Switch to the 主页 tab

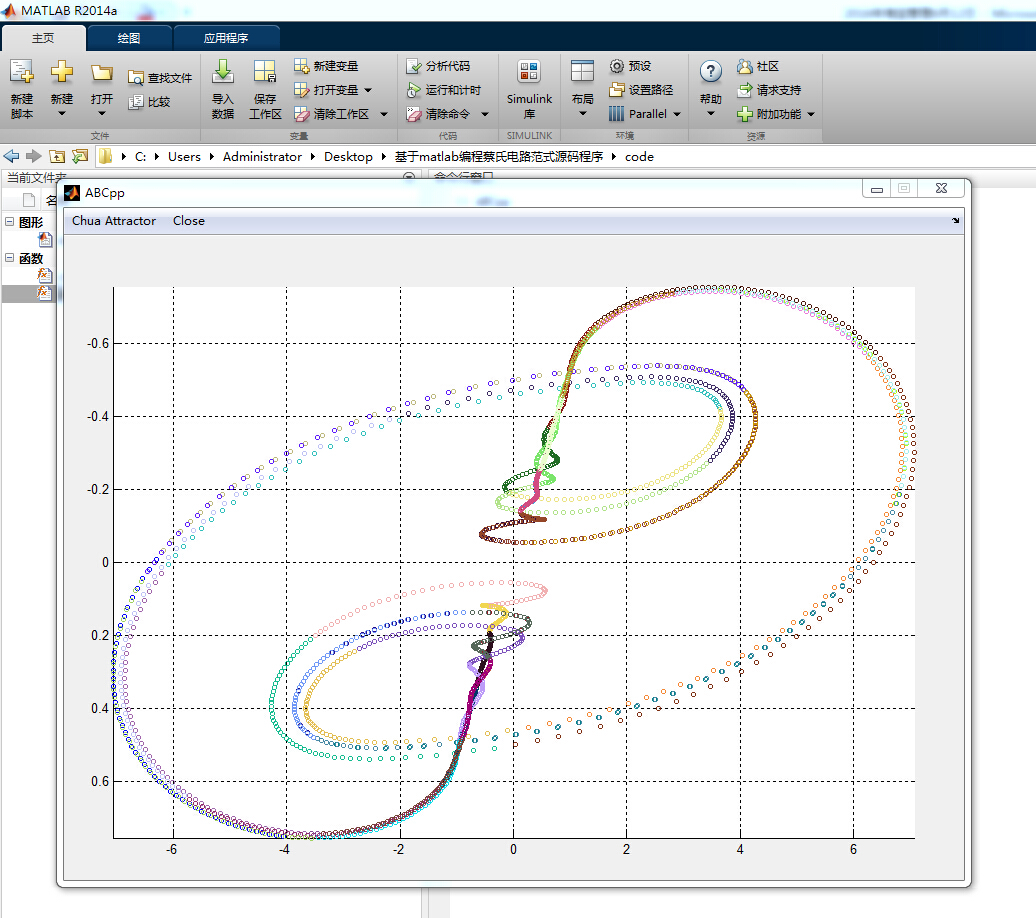(x=43, y=38)
